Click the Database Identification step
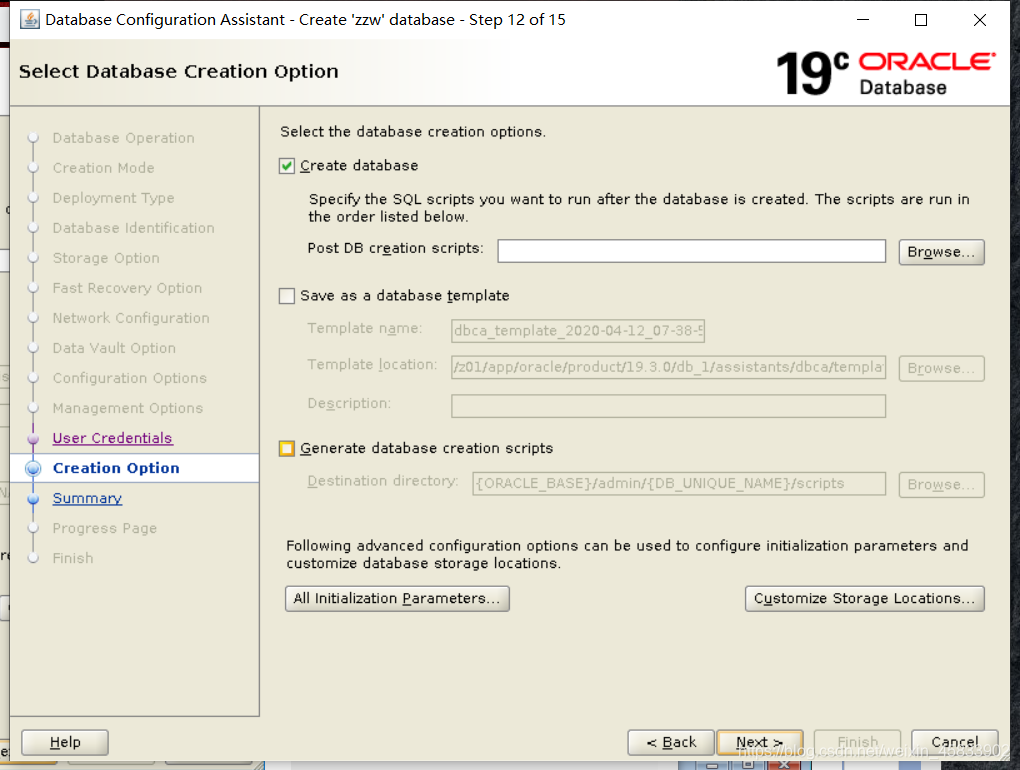Image resolution: width=1020 pixels, height=770 pixels. [x=133, y=228]
